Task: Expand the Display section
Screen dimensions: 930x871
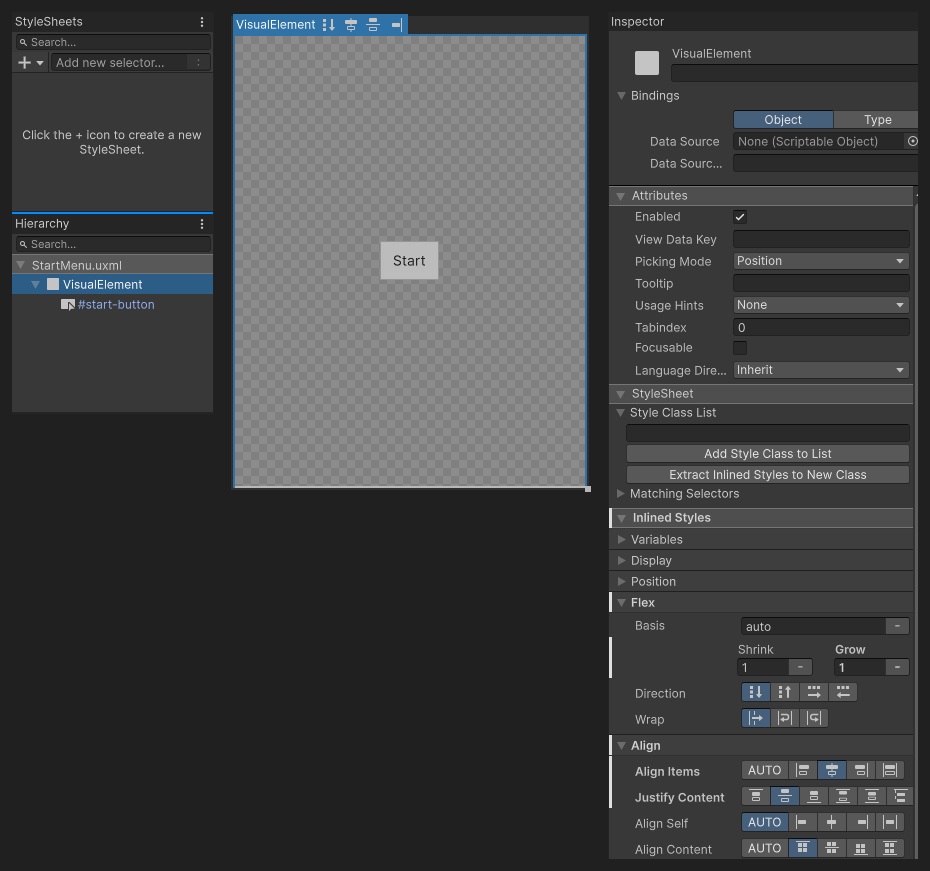Action: click(x=622, y=560)
